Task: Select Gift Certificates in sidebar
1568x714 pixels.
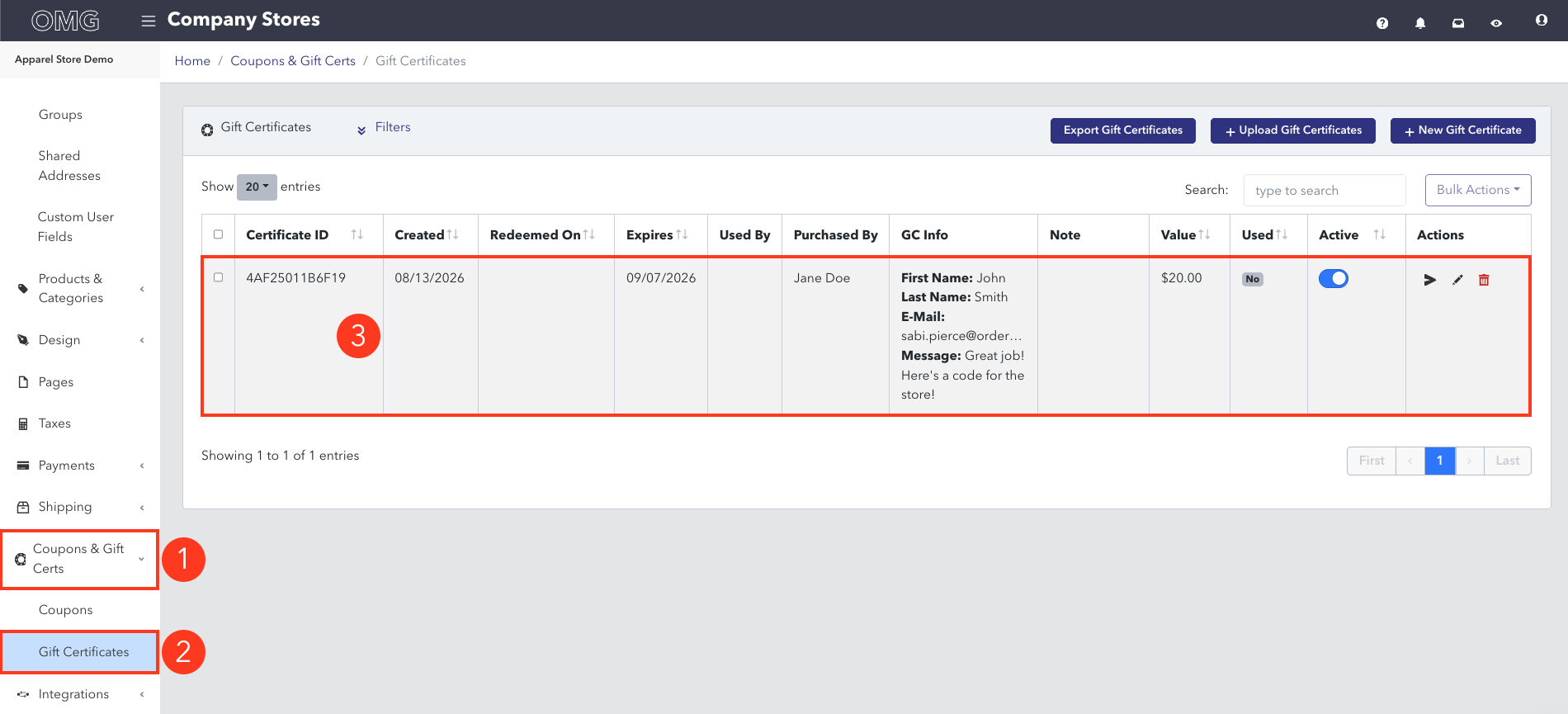Action: point(80,652)
